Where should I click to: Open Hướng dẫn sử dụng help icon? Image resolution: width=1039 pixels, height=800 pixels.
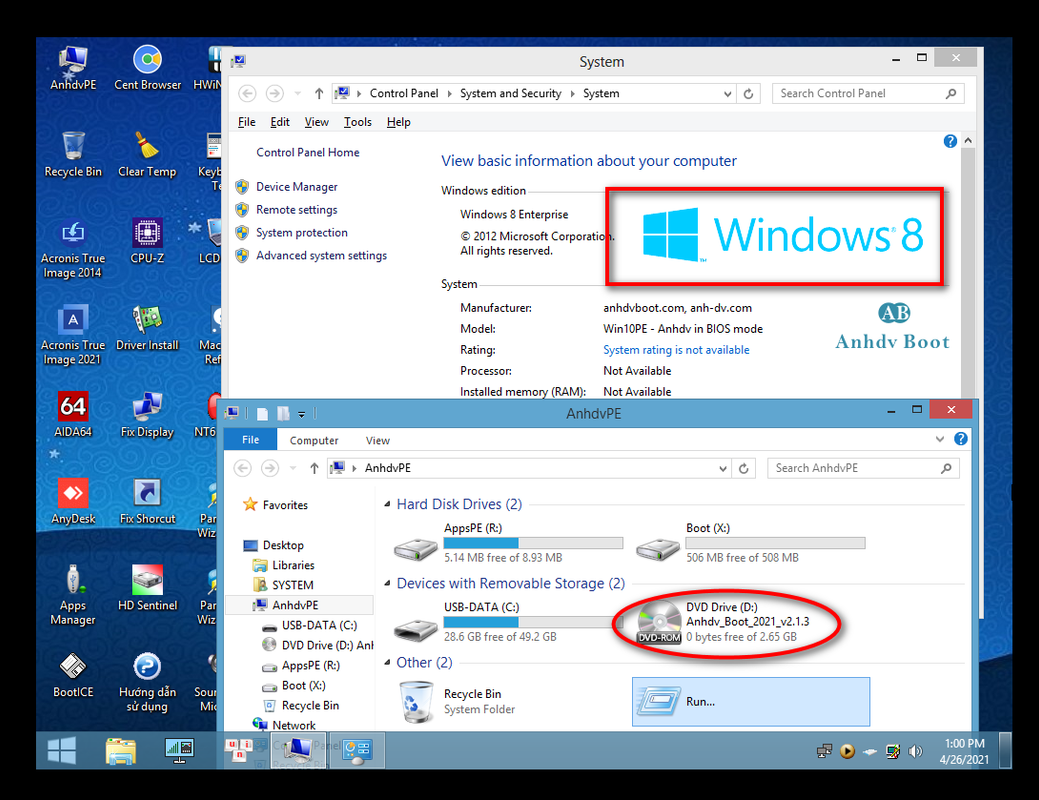pos(147,683)
